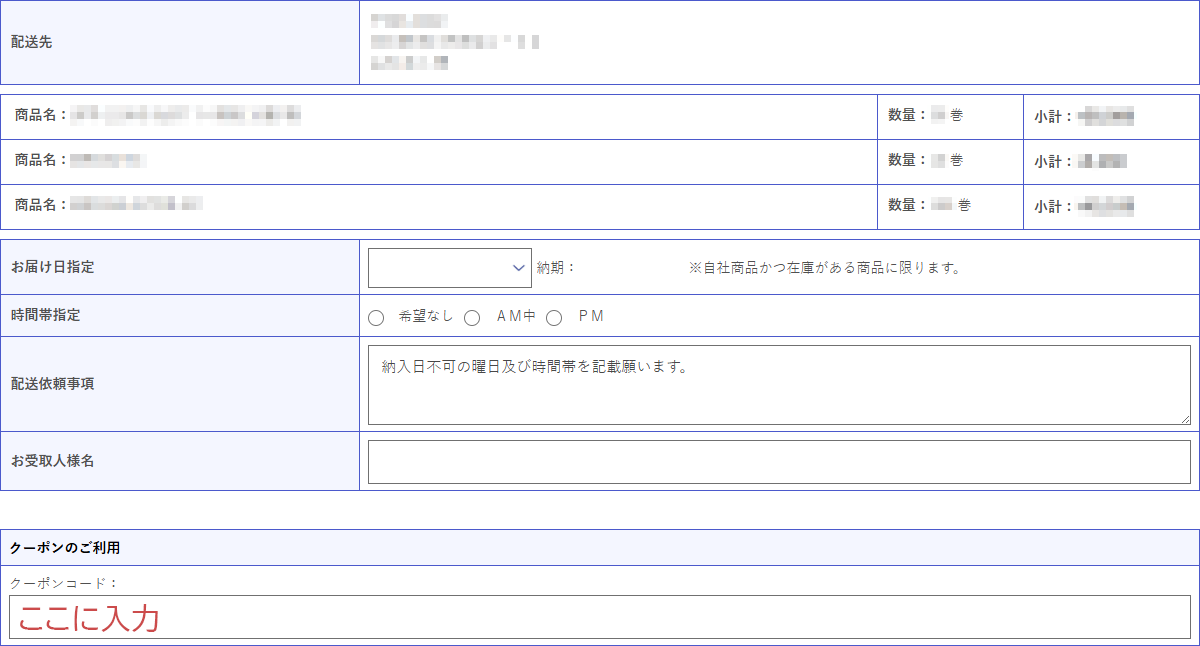Select the PM delivery time radio button
Viewport: 1200px width, 646px height.
[554, 318]
